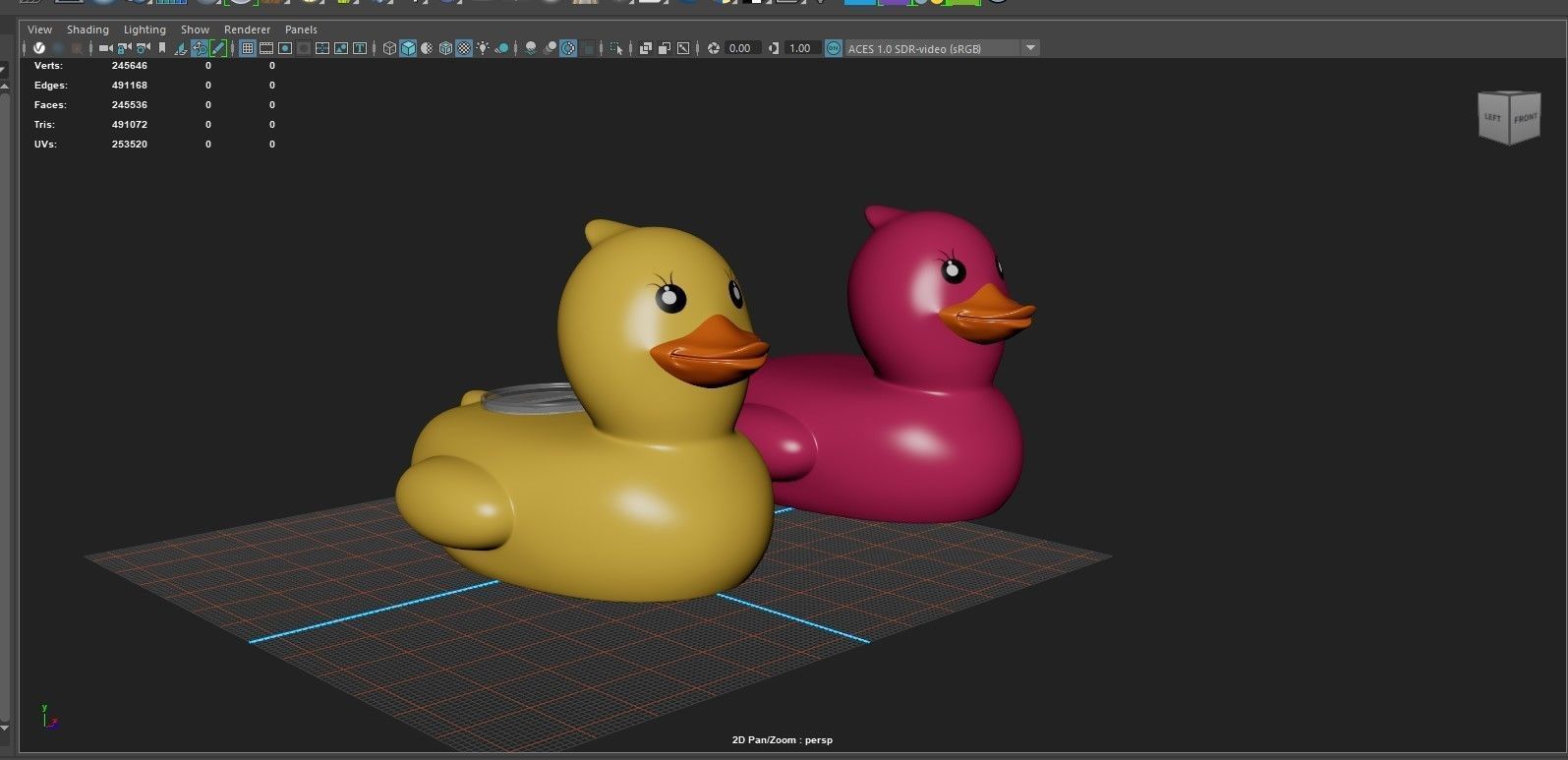Click the Gamma value field 1.00

tap(802, 48)
